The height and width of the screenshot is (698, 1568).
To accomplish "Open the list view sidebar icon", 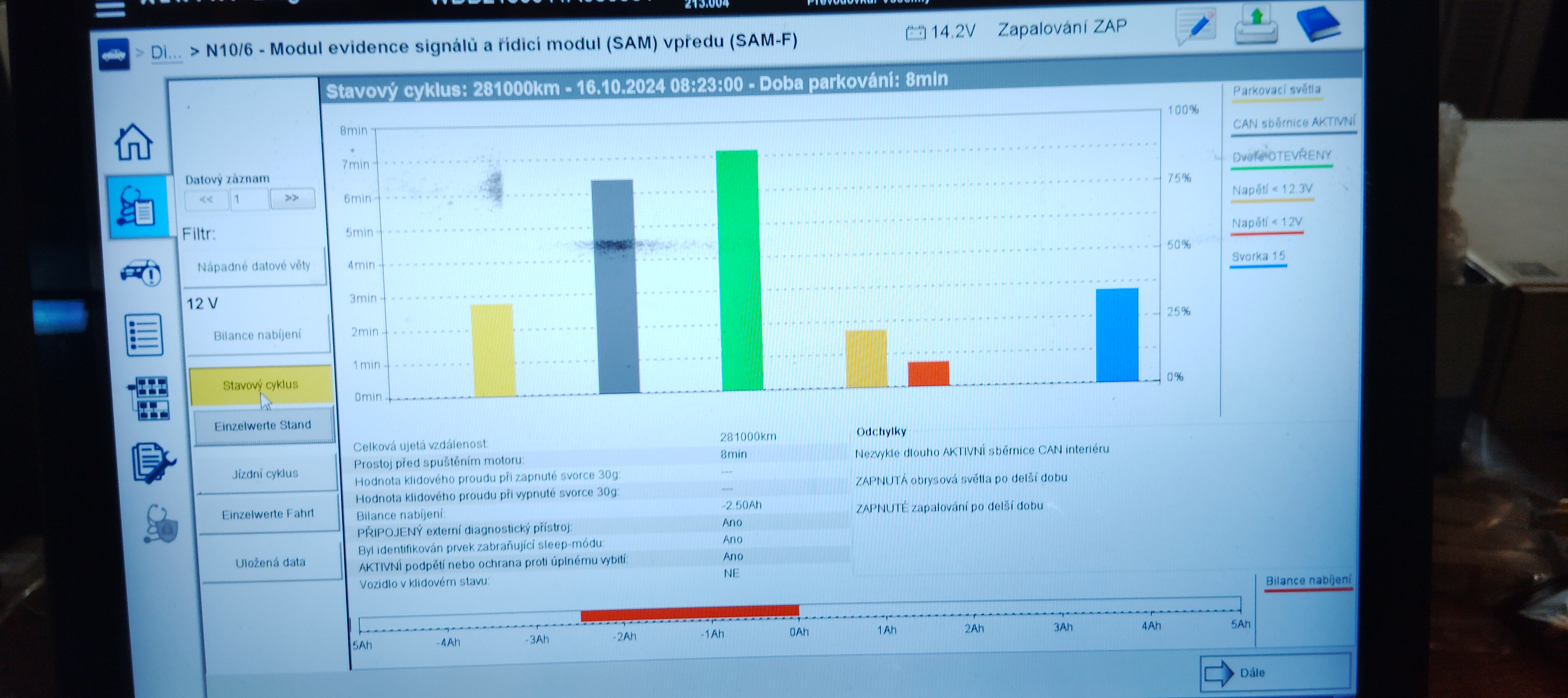I will 144,335.
